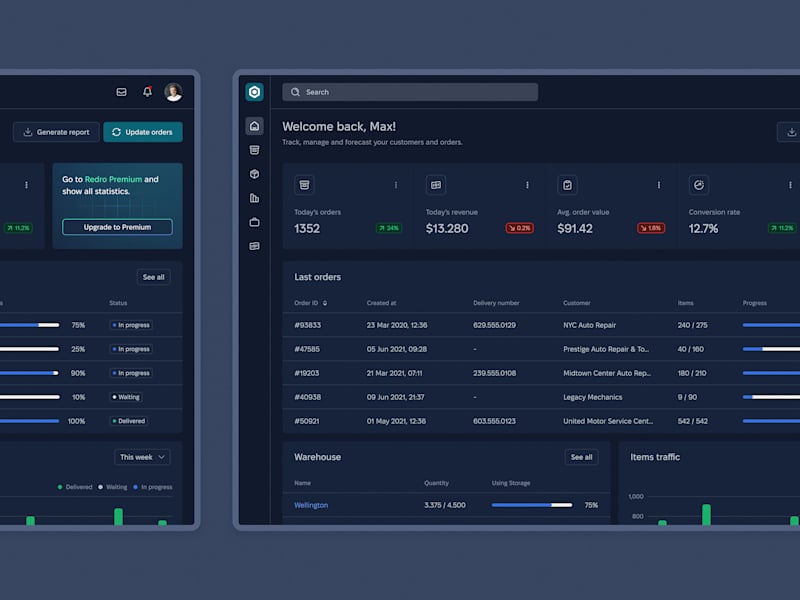Click customer NYC Auto Repair
This screenshot has height=600, width=800.
pyautogui.click(x=589, y=325)
